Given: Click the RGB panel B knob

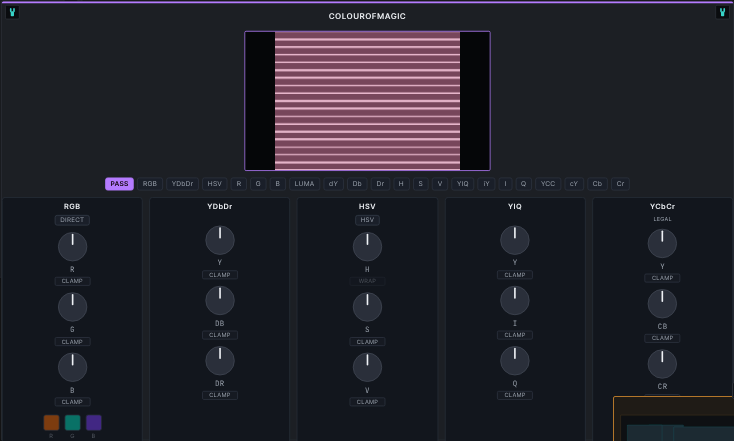Looking at the screenshot, I should [73, 367].
